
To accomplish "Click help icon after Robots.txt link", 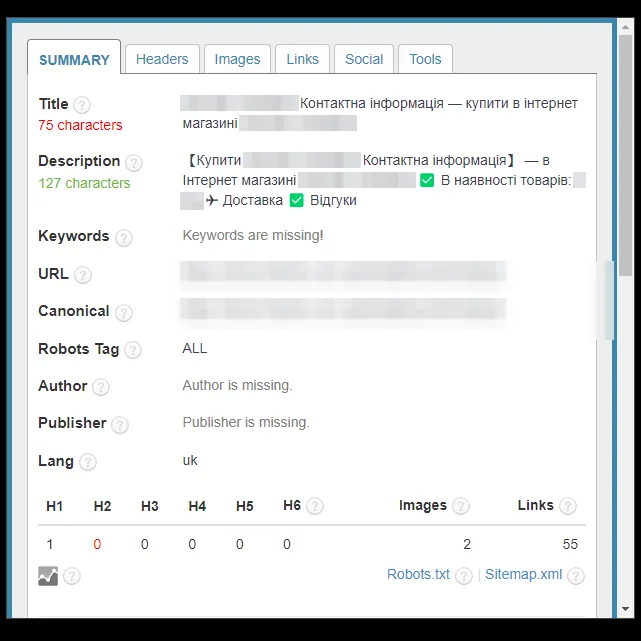I will click(x=464, y=576).
